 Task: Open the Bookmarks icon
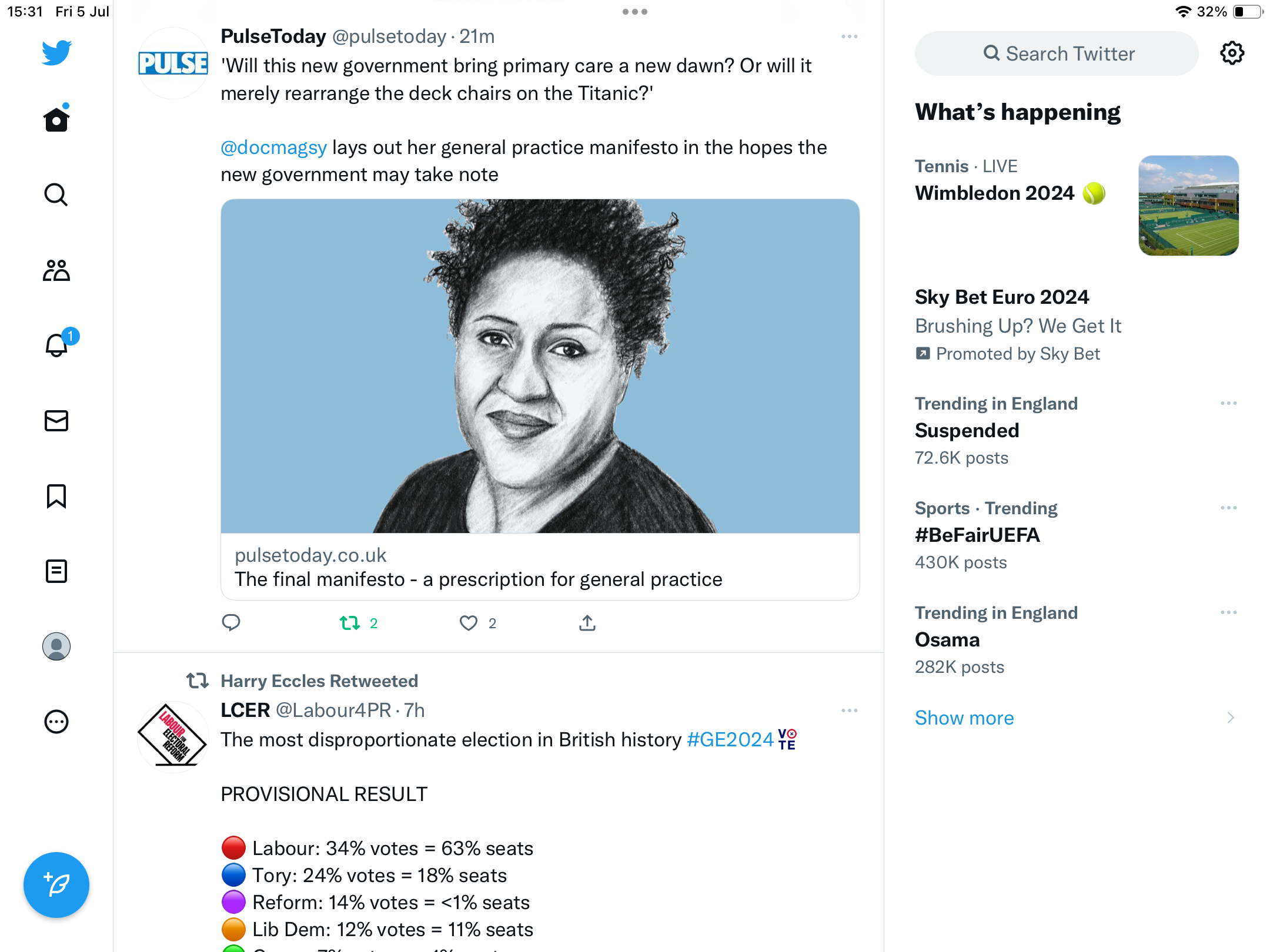coord(56,496)
